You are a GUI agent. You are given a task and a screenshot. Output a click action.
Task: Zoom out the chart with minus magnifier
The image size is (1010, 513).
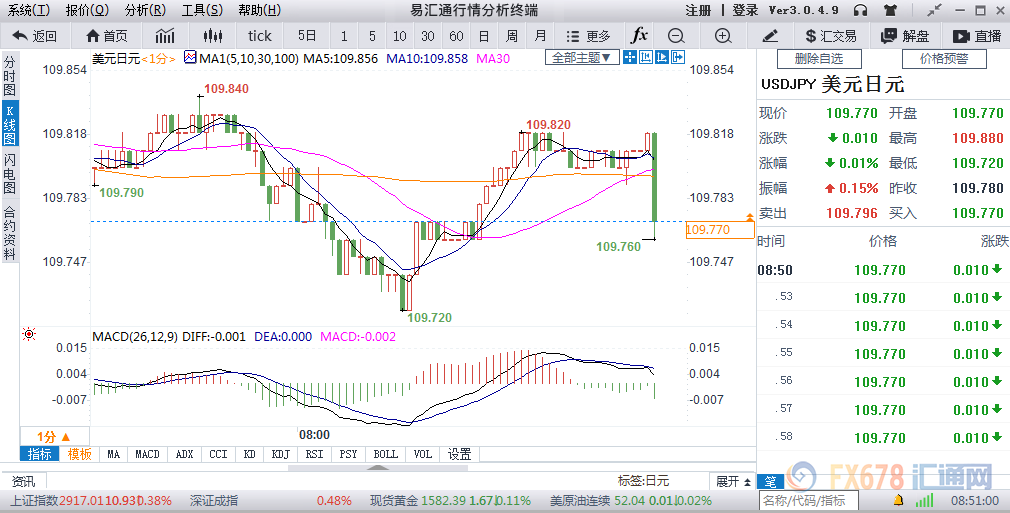676,35
